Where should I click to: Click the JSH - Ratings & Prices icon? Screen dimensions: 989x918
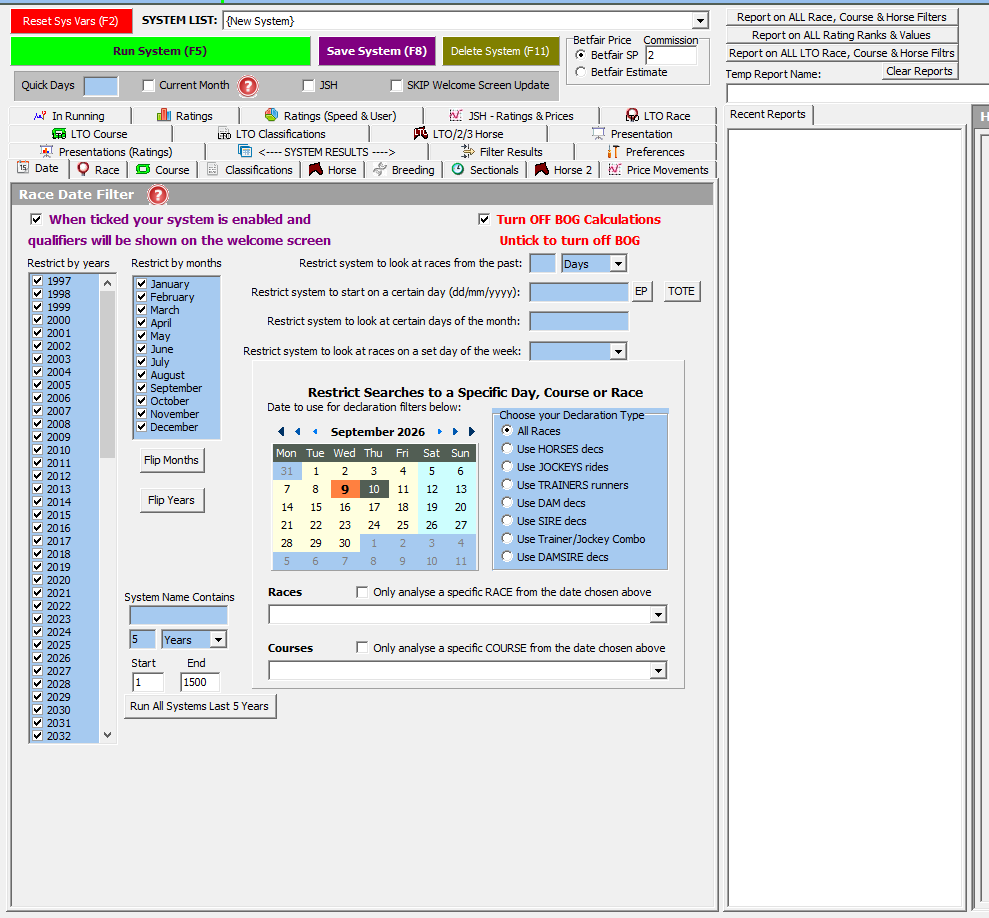(x=455, y=115)
